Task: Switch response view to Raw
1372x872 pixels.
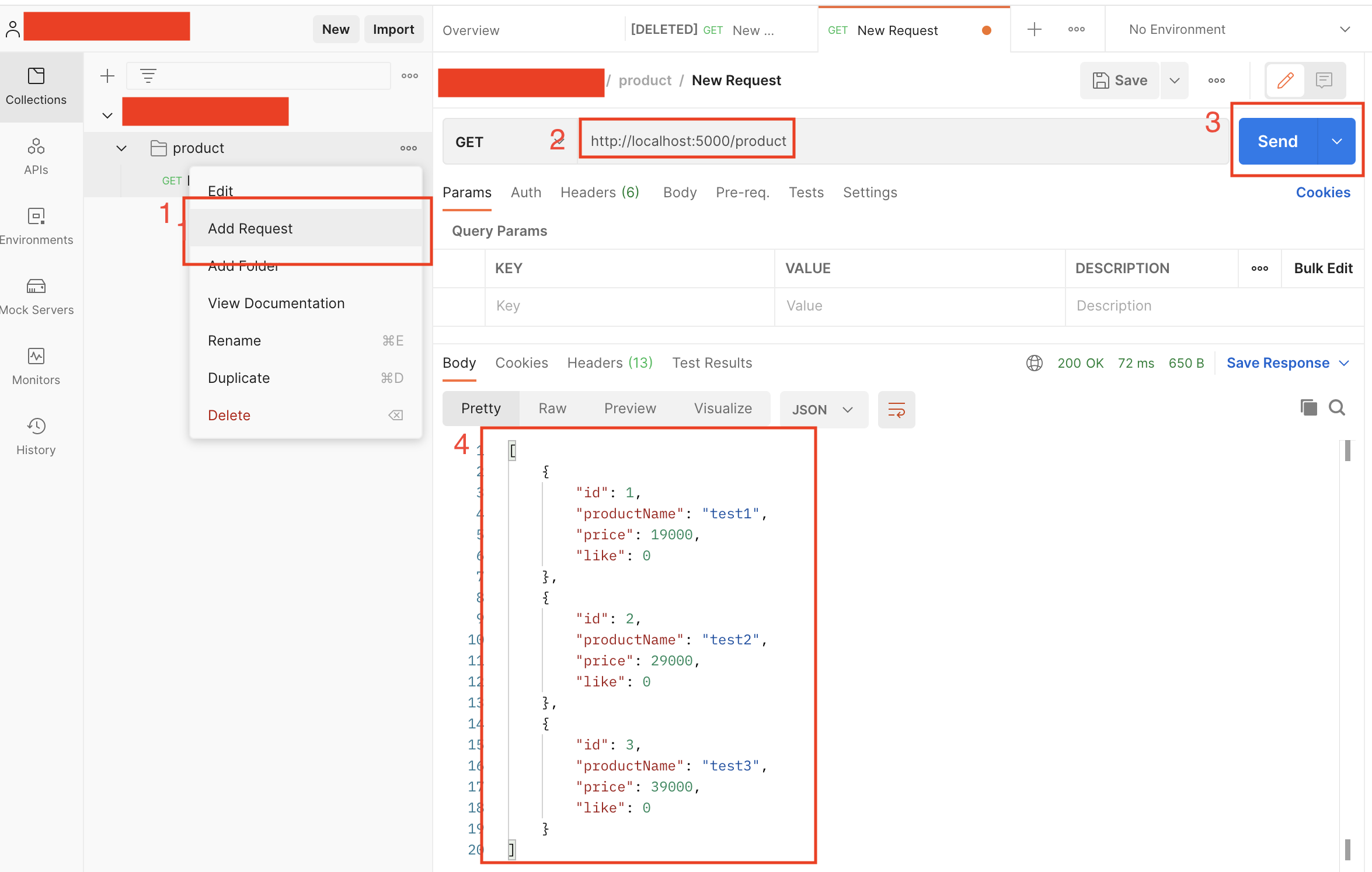Action: [x=552, y=409]
